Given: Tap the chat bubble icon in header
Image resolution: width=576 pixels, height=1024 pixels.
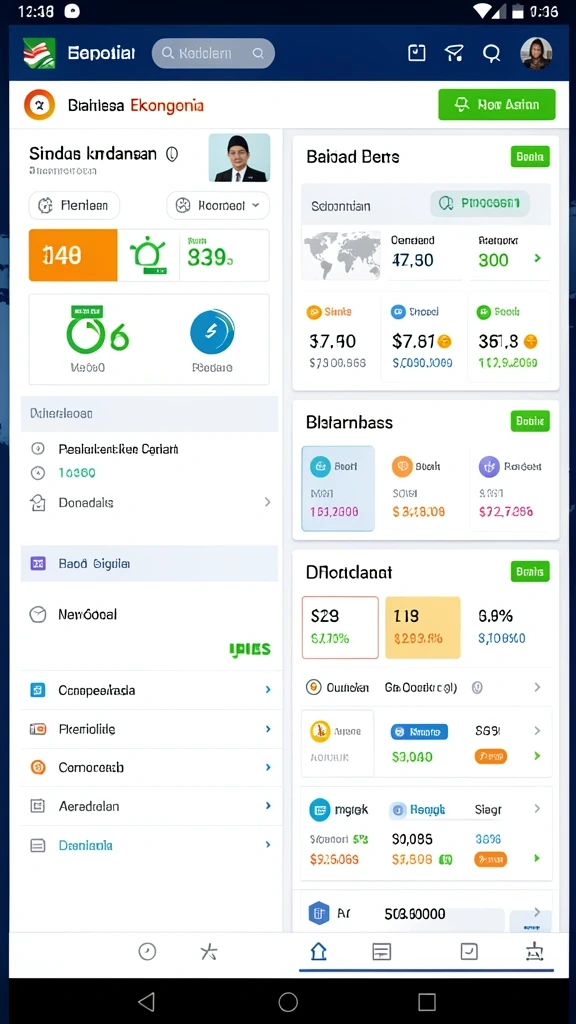Looking at the screenshot, I should click(x=491, y=54).
